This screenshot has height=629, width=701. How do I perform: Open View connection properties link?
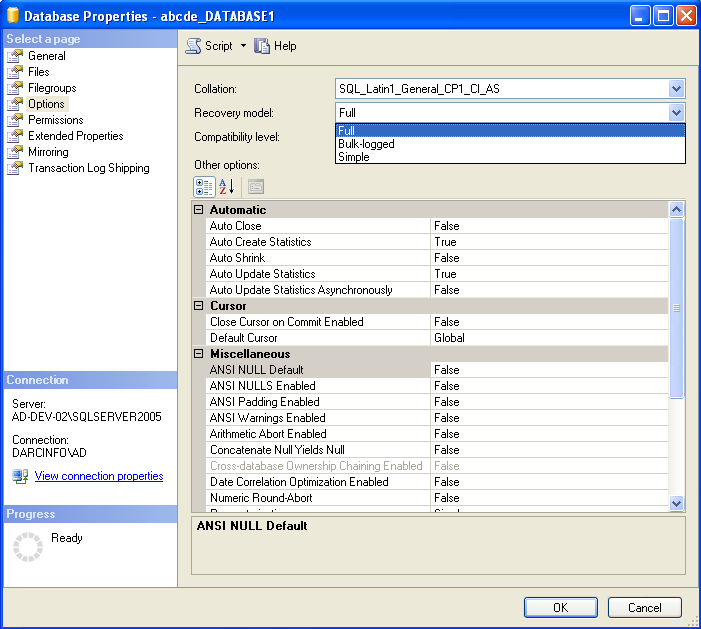pos(99,476)
